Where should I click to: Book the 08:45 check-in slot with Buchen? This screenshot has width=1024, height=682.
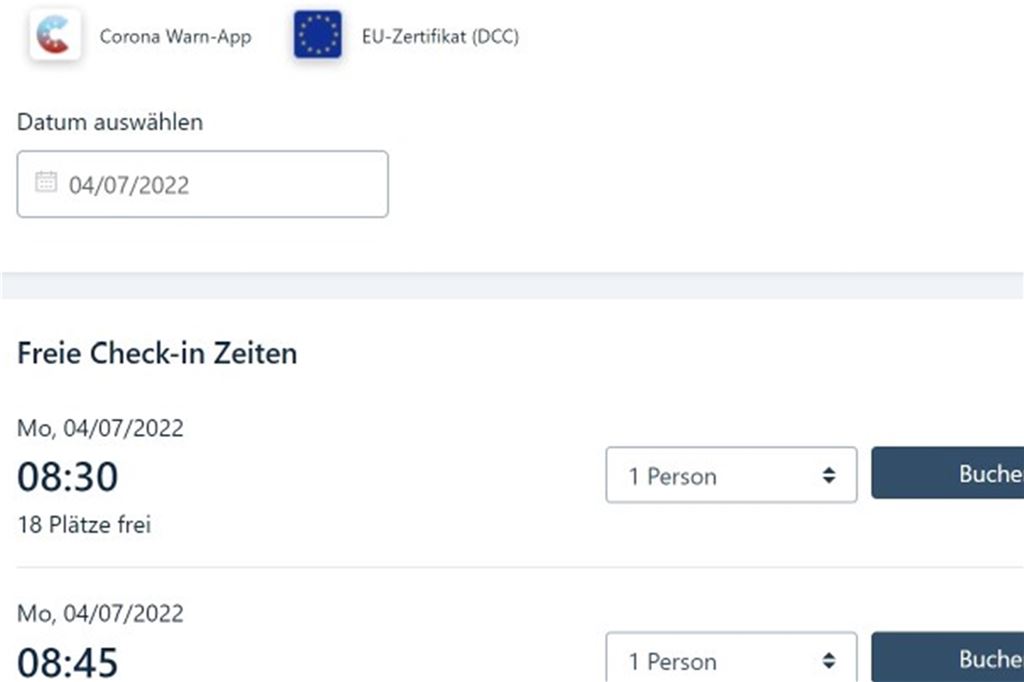pos(948,657)
